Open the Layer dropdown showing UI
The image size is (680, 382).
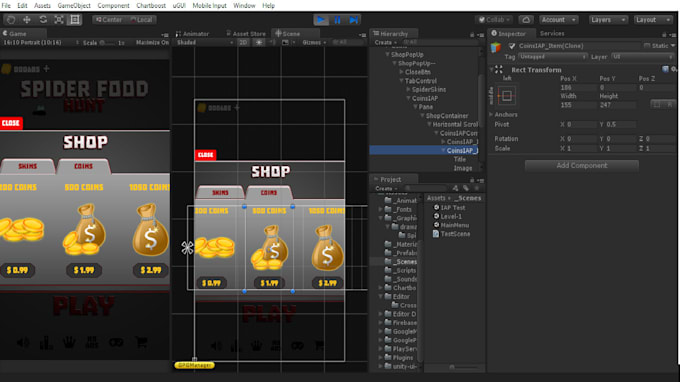[644, 57]
